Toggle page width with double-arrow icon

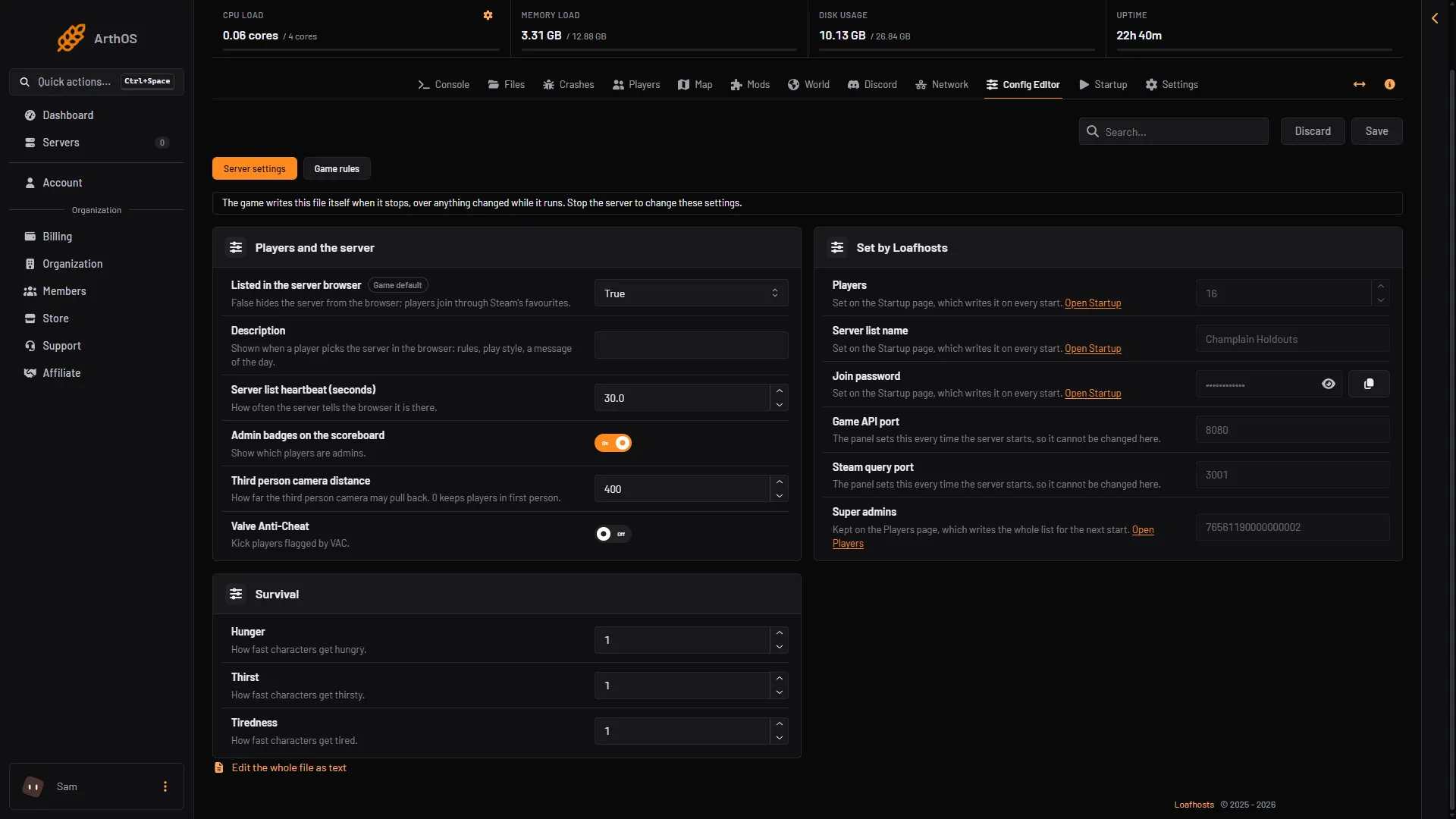click(1359, 84)
